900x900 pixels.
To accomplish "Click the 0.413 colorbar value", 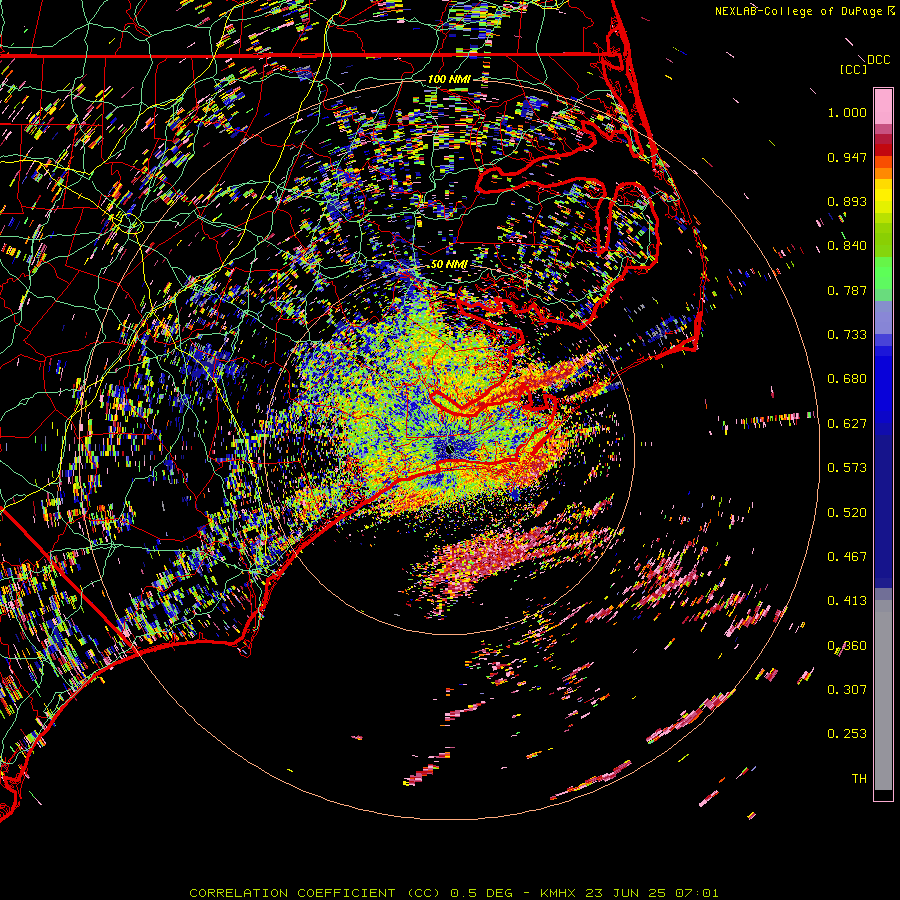I will pyautogui.click(x=847, y=601).
